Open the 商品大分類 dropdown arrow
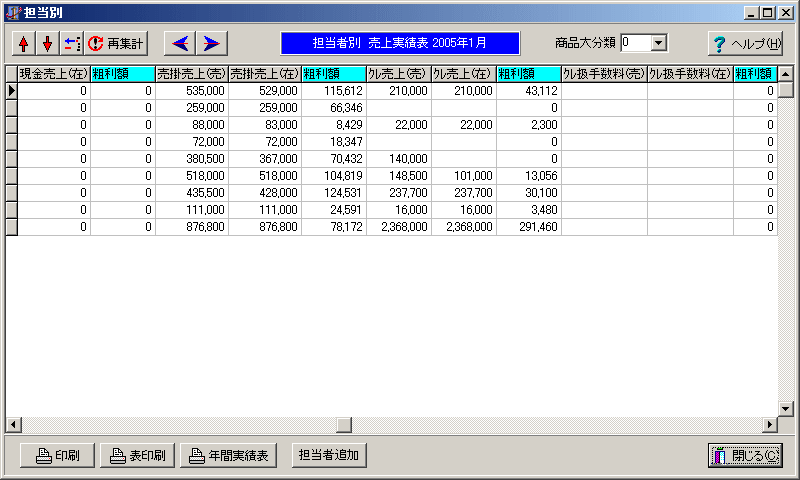Viewport: 800px width, 480px height. [659, 43]
